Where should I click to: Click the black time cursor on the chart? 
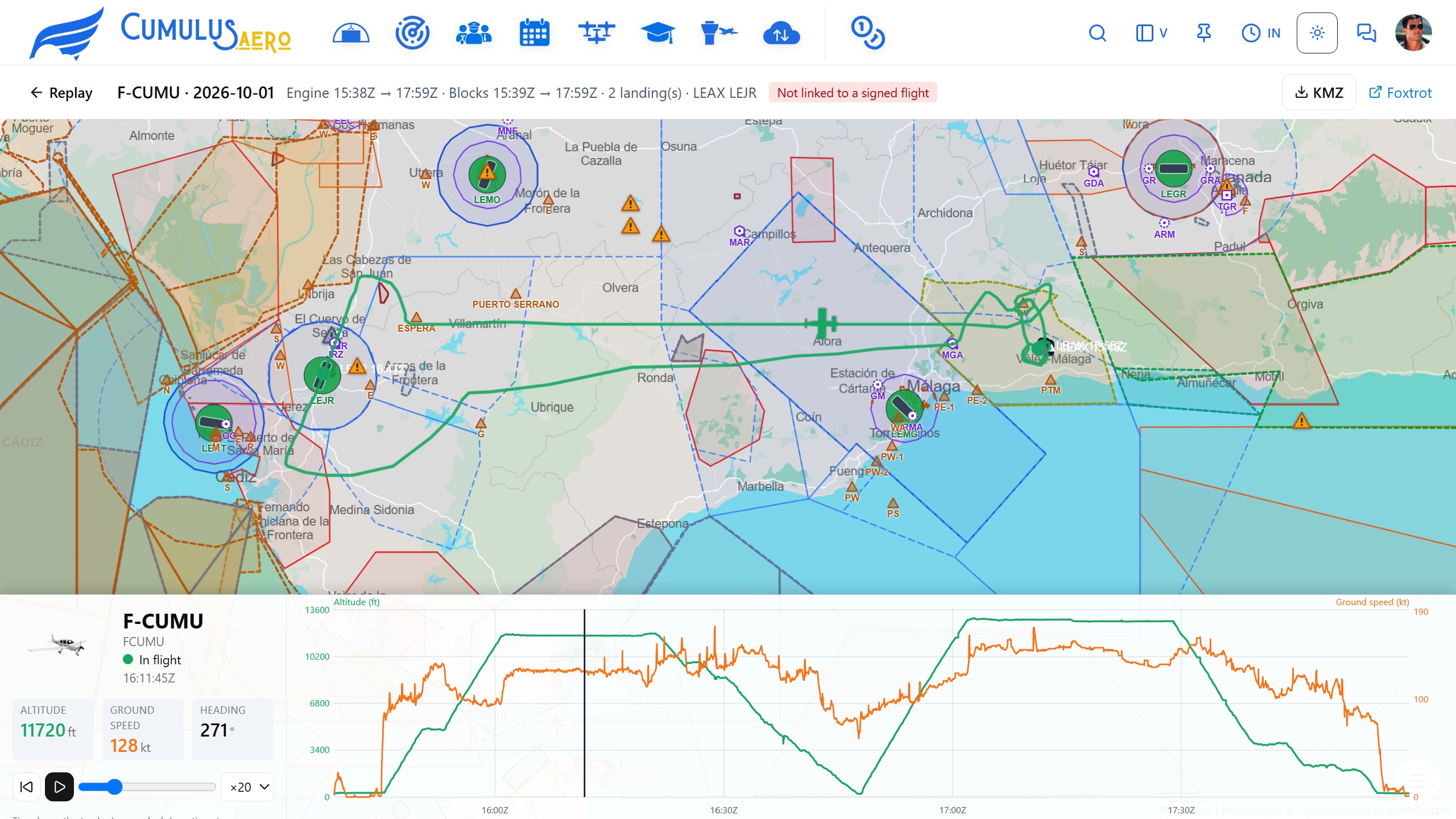[x=584, y=703]
